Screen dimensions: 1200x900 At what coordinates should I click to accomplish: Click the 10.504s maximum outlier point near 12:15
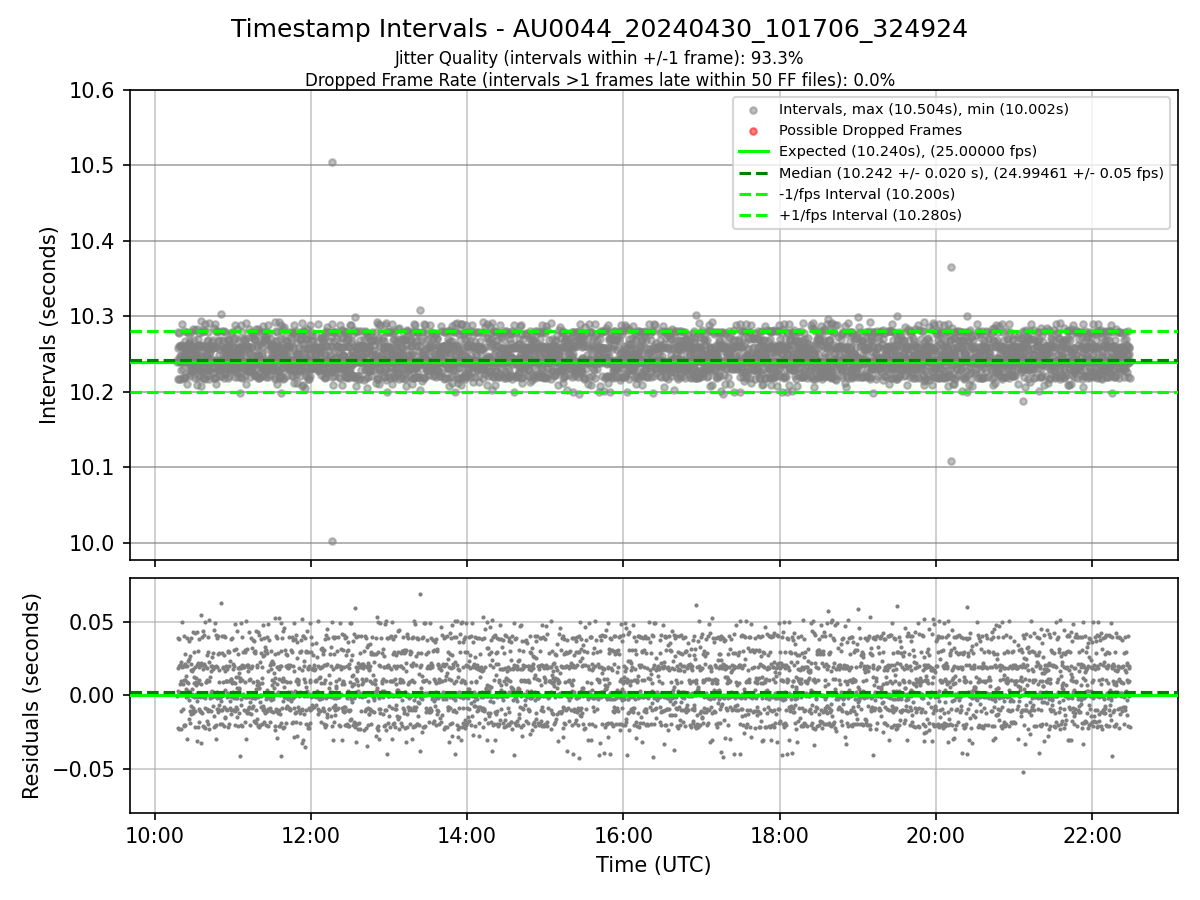332,162
